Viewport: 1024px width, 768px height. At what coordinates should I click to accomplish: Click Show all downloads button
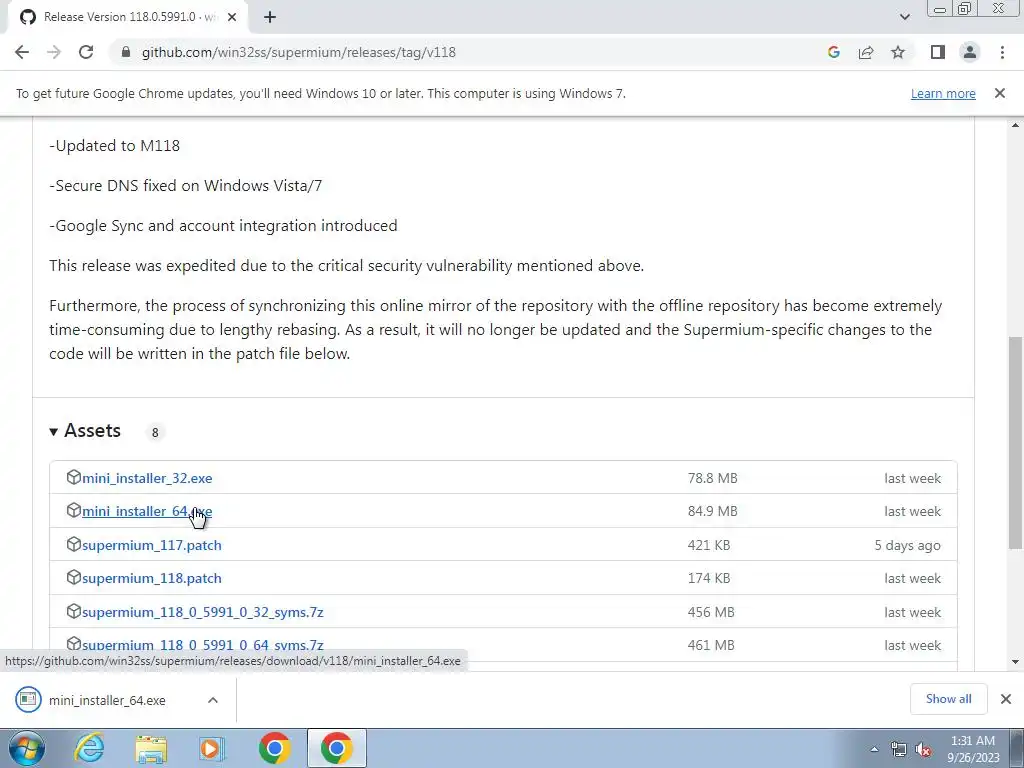(948, 699)
